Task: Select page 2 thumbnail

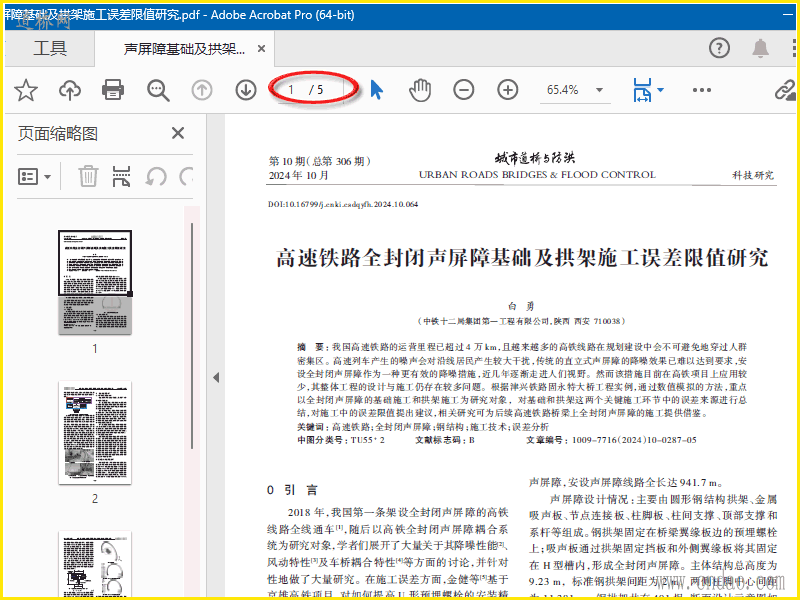Action: point(95,432)
